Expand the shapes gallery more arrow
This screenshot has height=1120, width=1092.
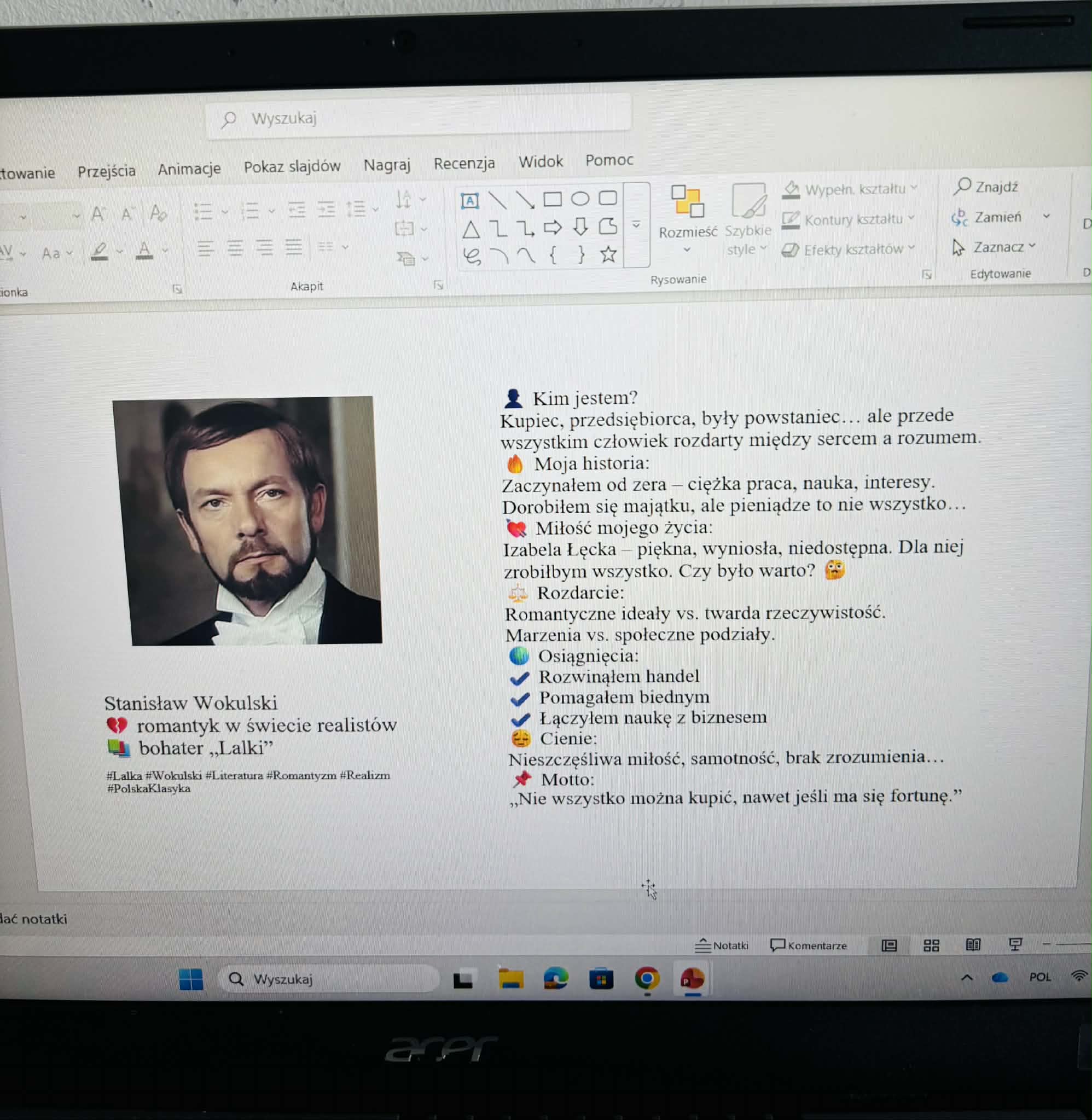pos(636,225)
